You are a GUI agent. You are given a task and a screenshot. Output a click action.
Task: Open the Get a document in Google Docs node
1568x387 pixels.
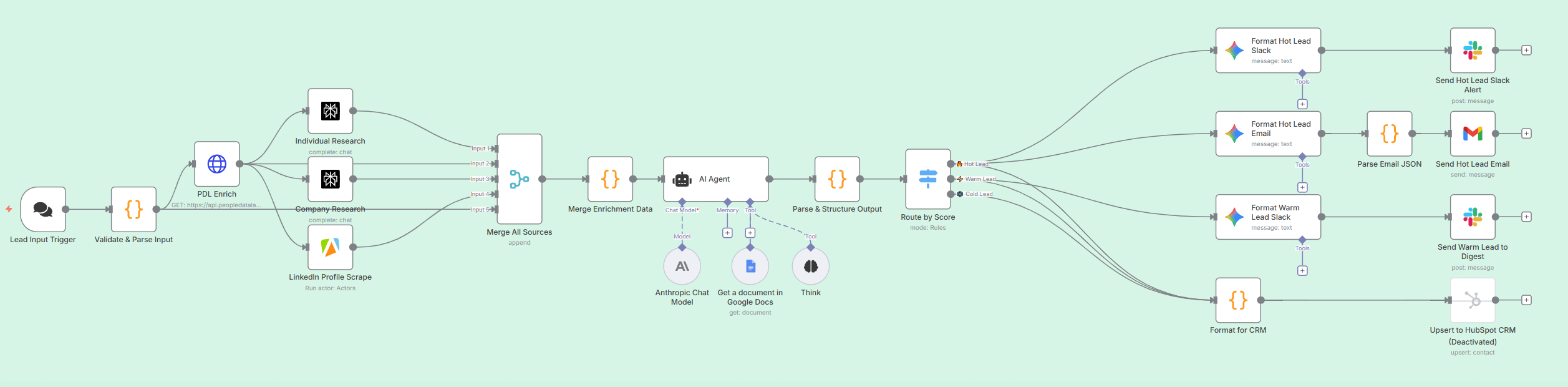coord(750,267)
